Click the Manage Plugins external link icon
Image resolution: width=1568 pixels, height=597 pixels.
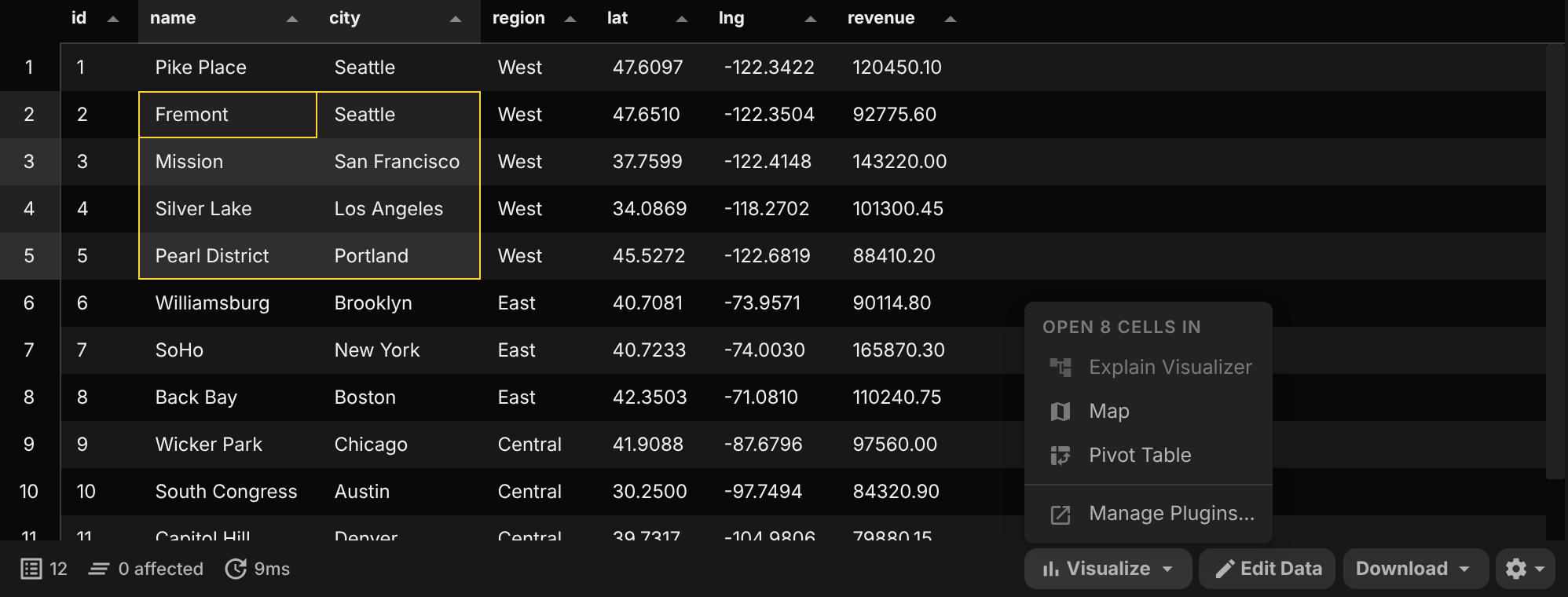[1061, 515]
